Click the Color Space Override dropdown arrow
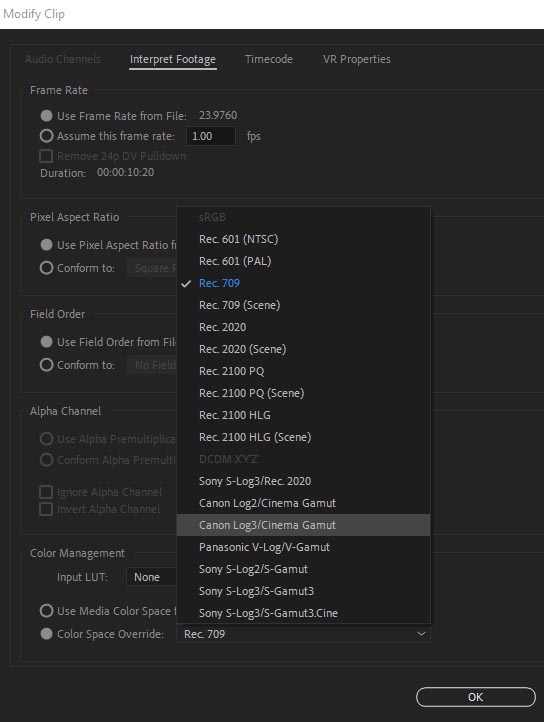544x722 pixels. click(421, 634)
